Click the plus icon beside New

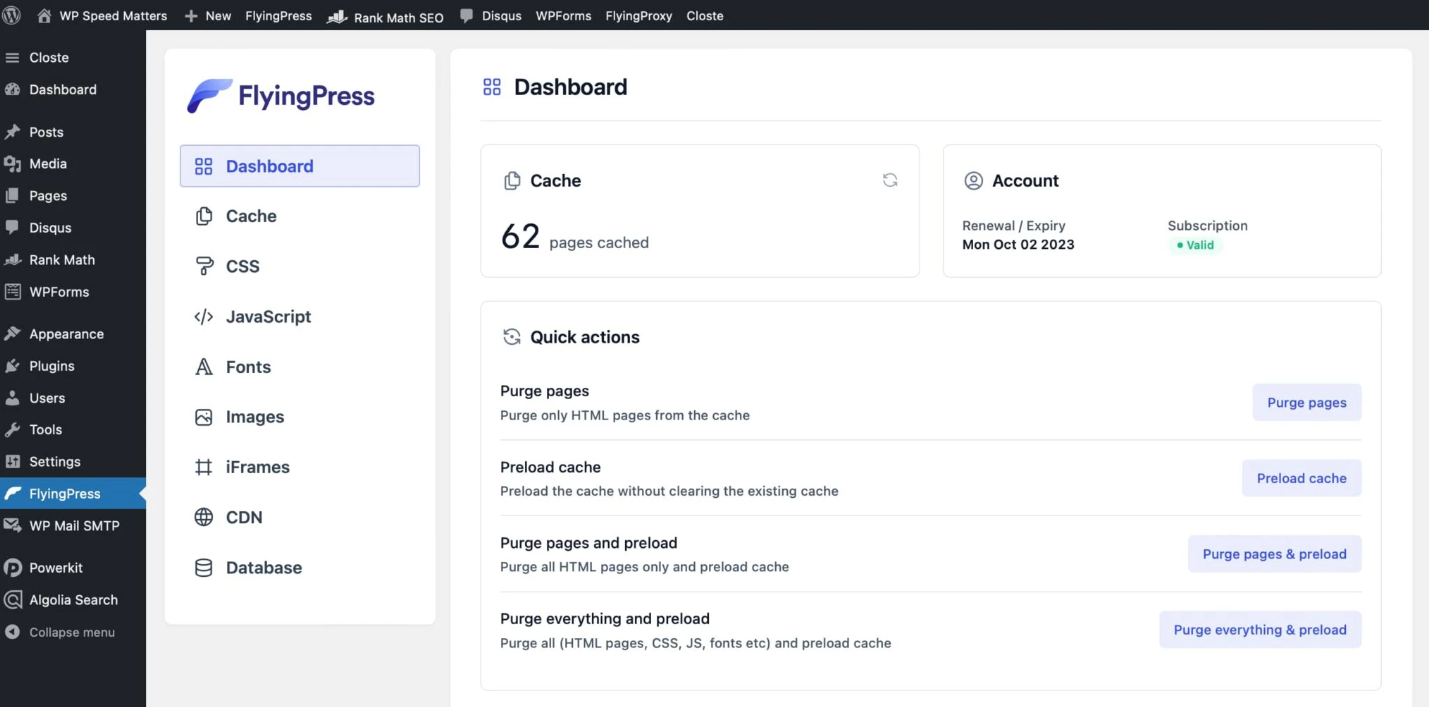[x=191, y=16]
